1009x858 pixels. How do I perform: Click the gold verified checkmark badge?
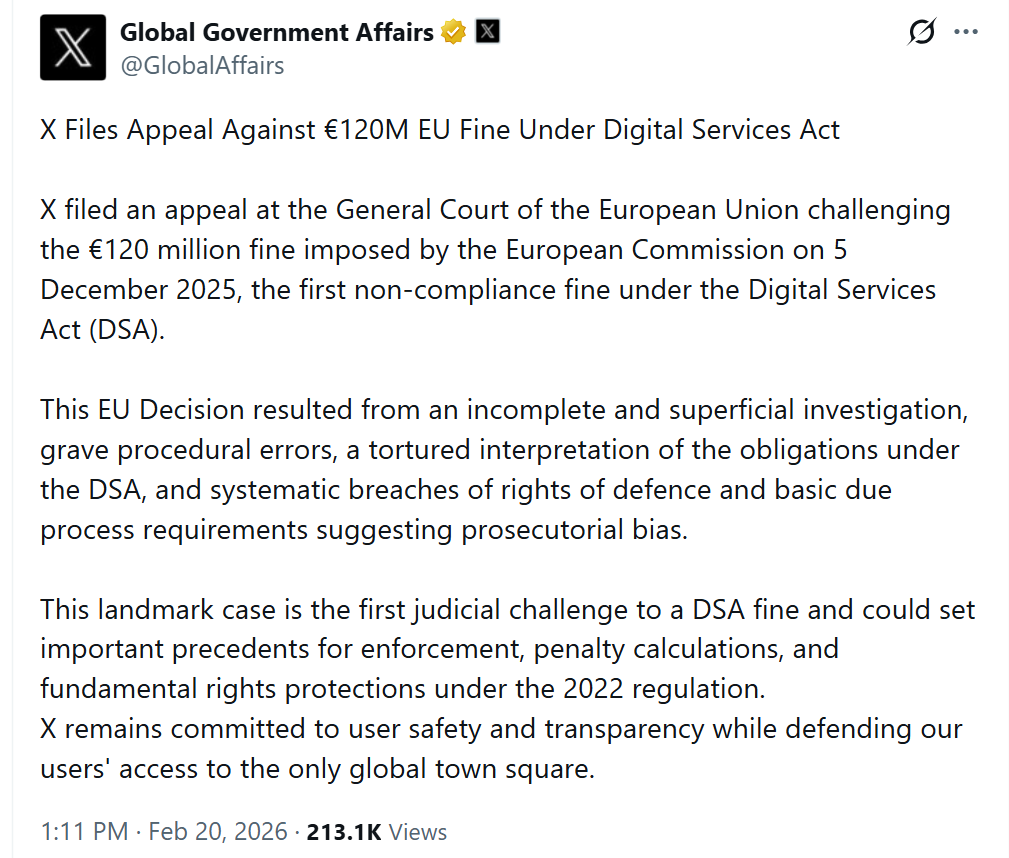[x=453, y=32]
